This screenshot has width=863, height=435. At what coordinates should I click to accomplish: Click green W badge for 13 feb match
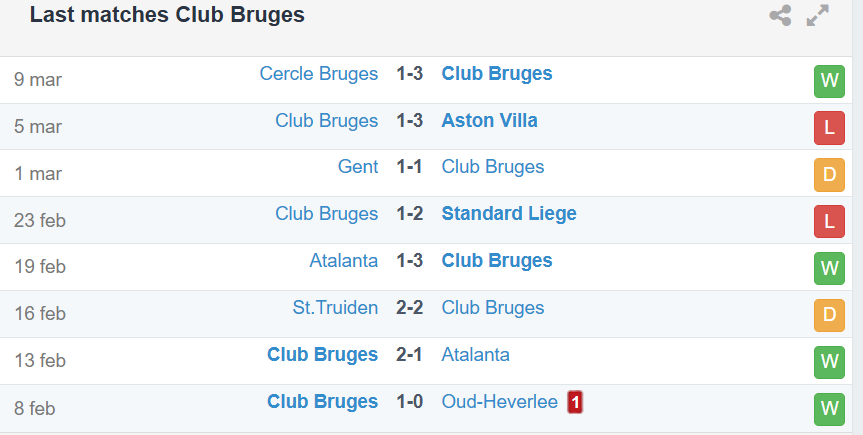coord(829,362)
